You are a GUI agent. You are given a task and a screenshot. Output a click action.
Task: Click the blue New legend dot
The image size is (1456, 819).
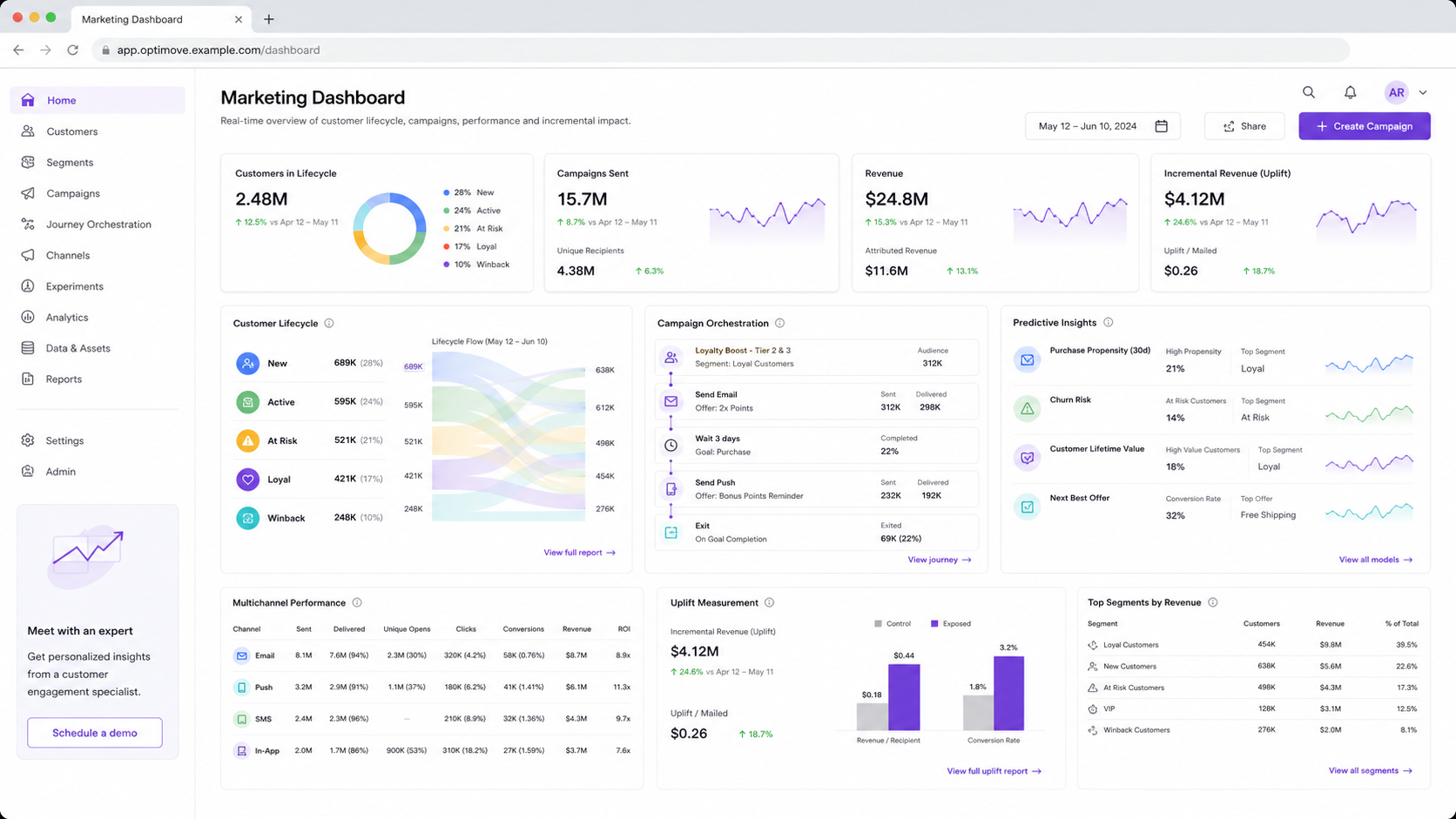[x=447, y=192]
